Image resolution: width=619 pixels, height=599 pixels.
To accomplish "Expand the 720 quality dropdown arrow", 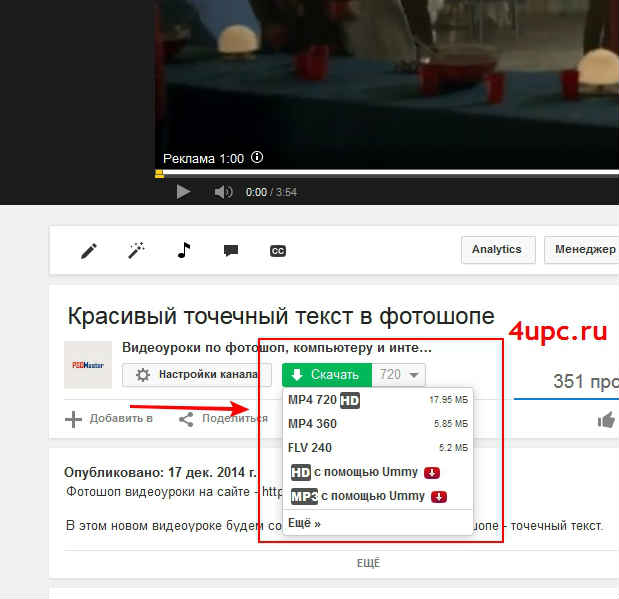I will [x=414, y=375].
